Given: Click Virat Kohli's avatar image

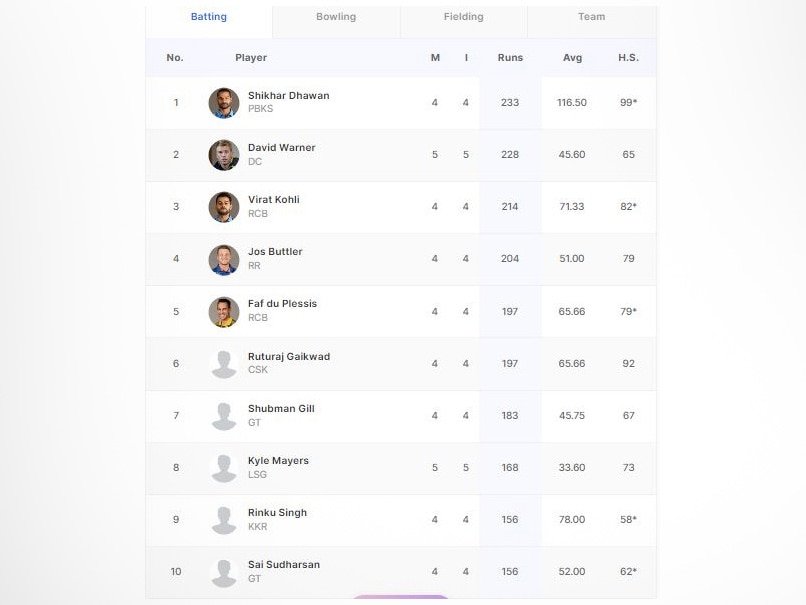Looking at the screenshot, I should coord(224,207).
